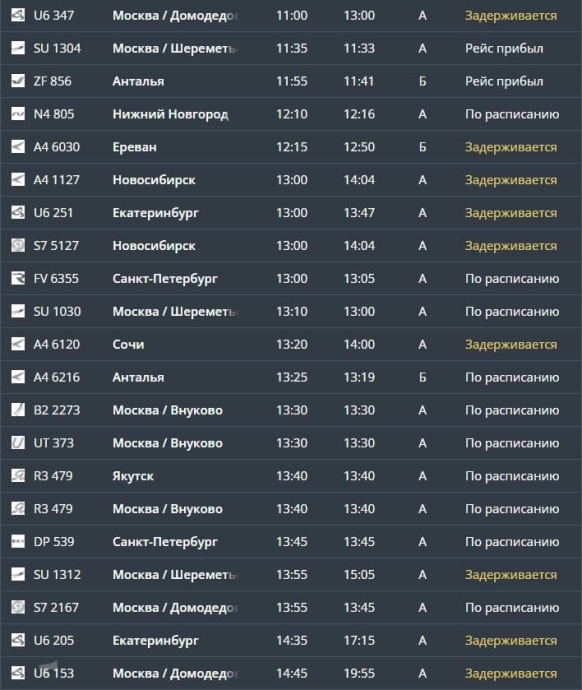This screenshot has height=690, width=582.
Task: Click the Yakutia logo for R3 479 Якутск
Action: pos(18,476)
